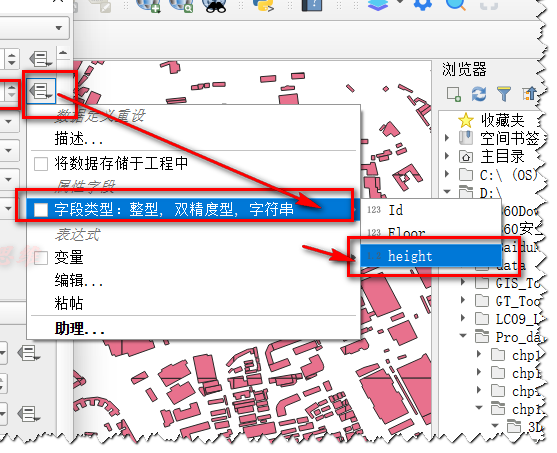Toggle the 变量 checkbox

(41, 258)
